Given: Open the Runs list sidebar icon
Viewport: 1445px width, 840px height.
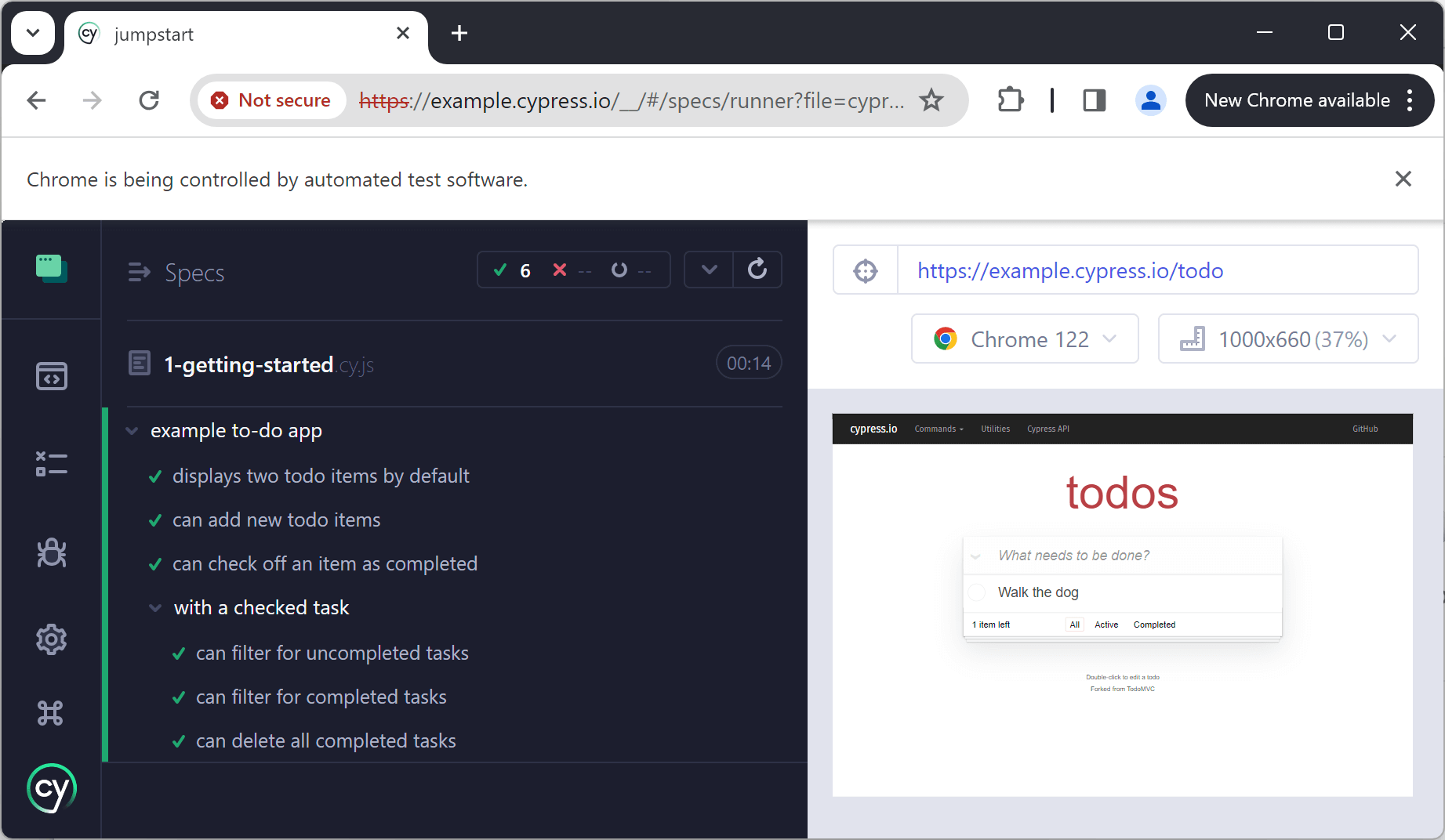Looking at the screenshot, I should click(x=52, y=464).
